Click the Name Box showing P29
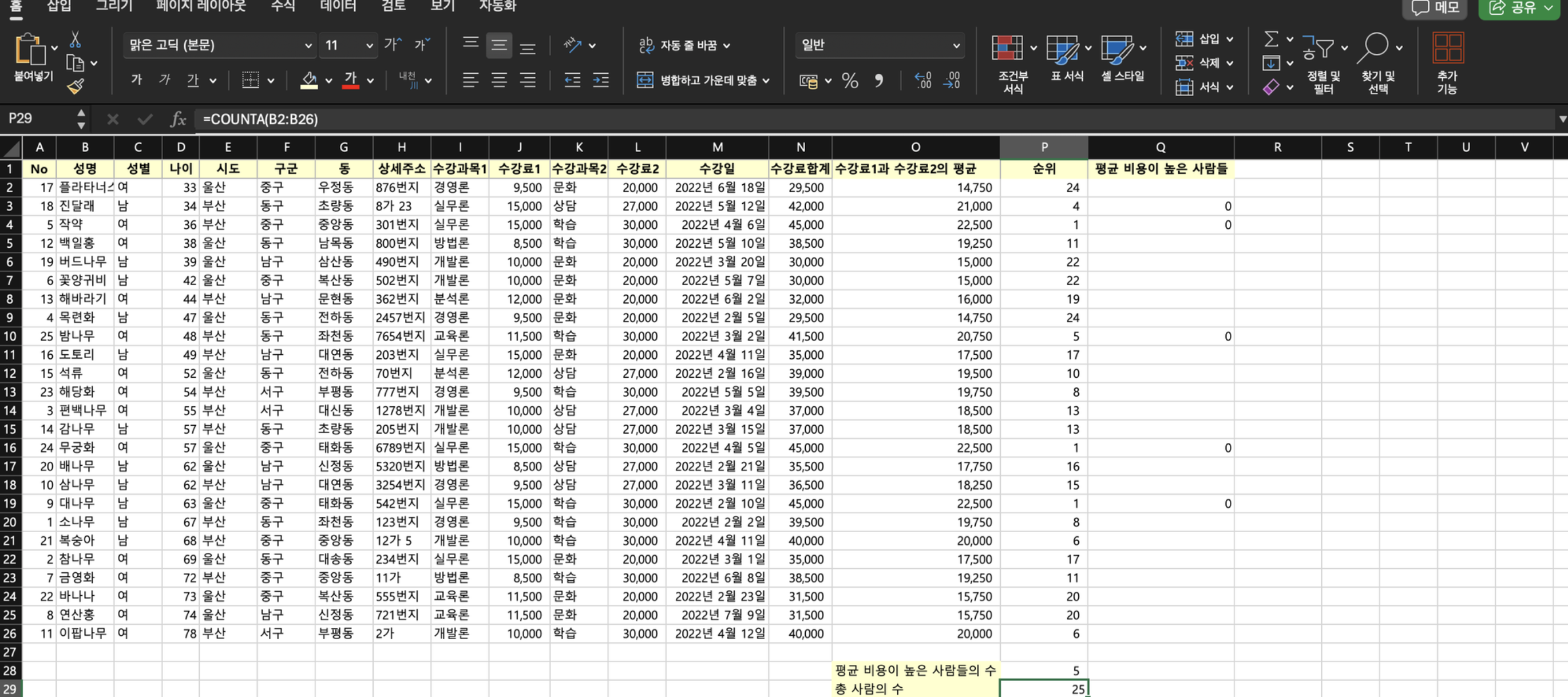Image resolution: width=1568 pixels, height=697 pixels. pos(38,118)
